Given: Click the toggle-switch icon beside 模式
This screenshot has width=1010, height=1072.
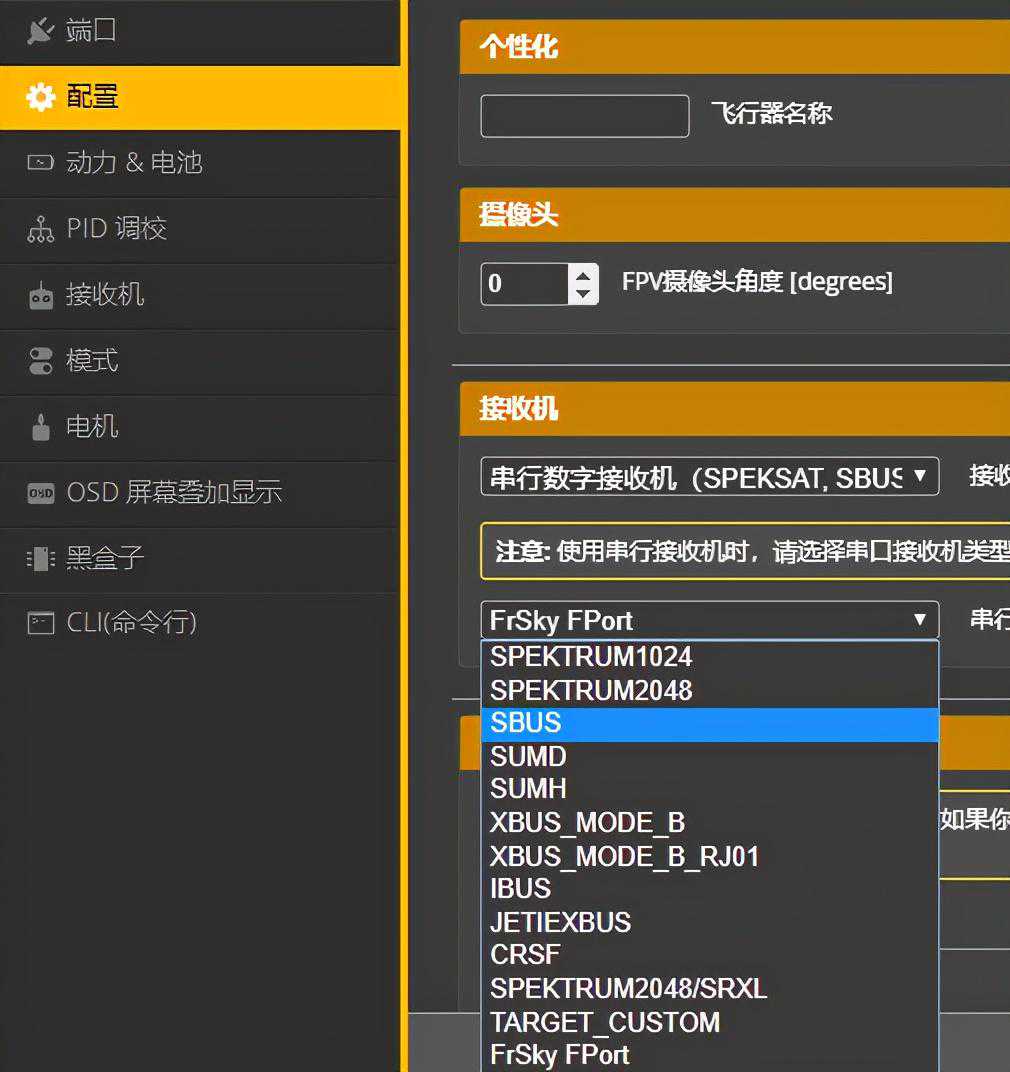Looking at the screenshot, I should click(x=40, y=361).
